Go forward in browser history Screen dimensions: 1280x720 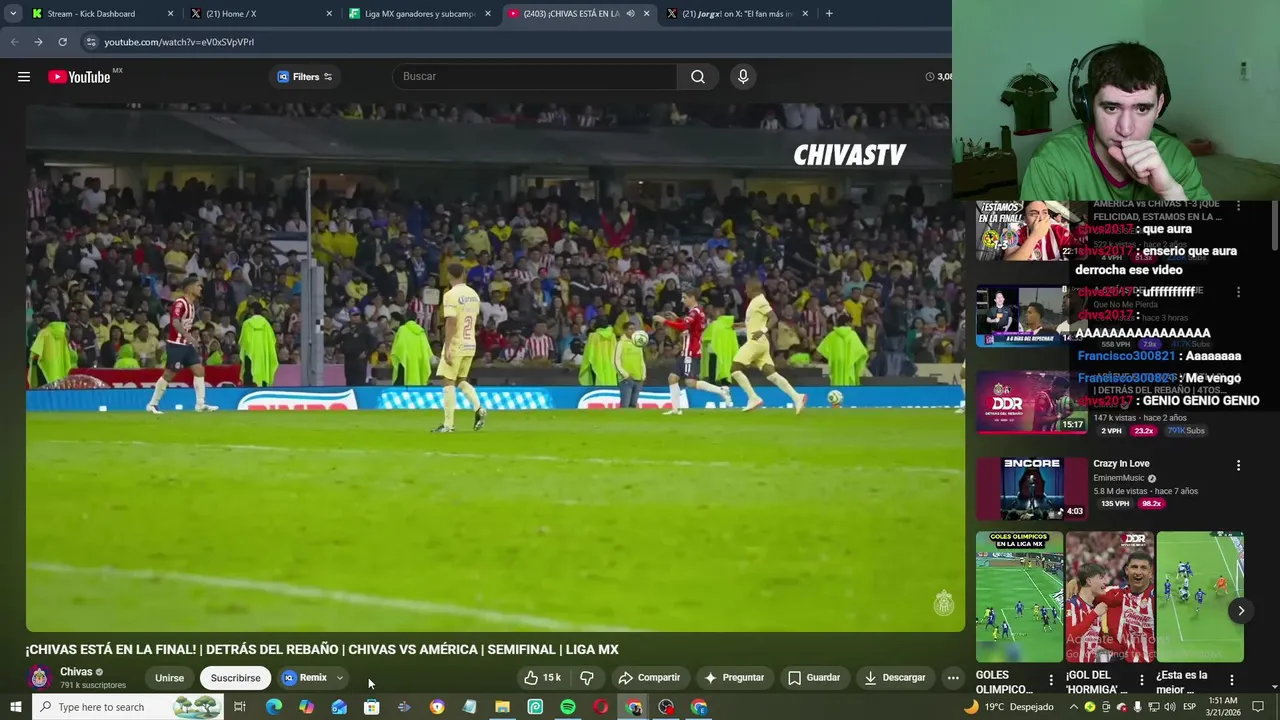tap(38, 42)
